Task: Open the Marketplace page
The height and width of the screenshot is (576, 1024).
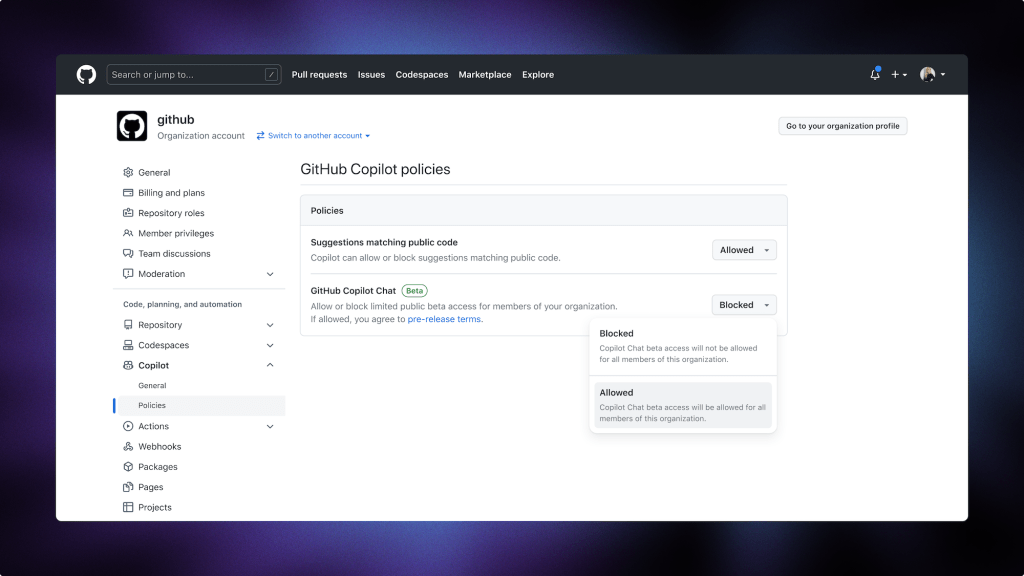Action: pos(485,74)
